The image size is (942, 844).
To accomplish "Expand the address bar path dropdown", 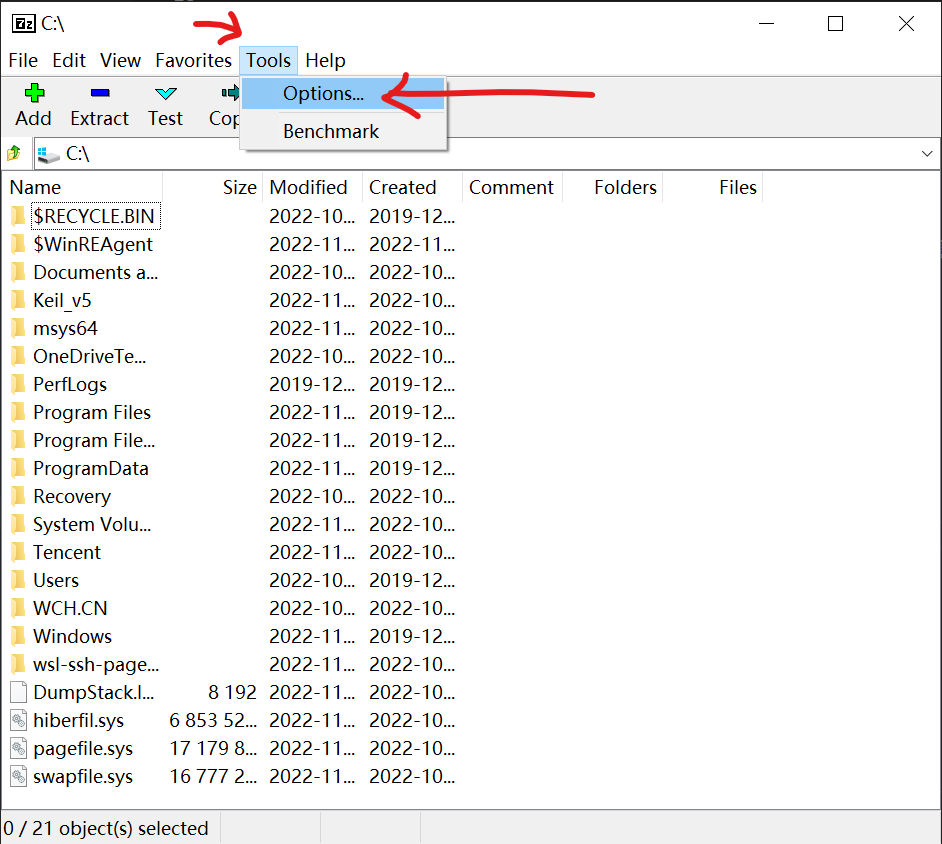I will [926, 154].
